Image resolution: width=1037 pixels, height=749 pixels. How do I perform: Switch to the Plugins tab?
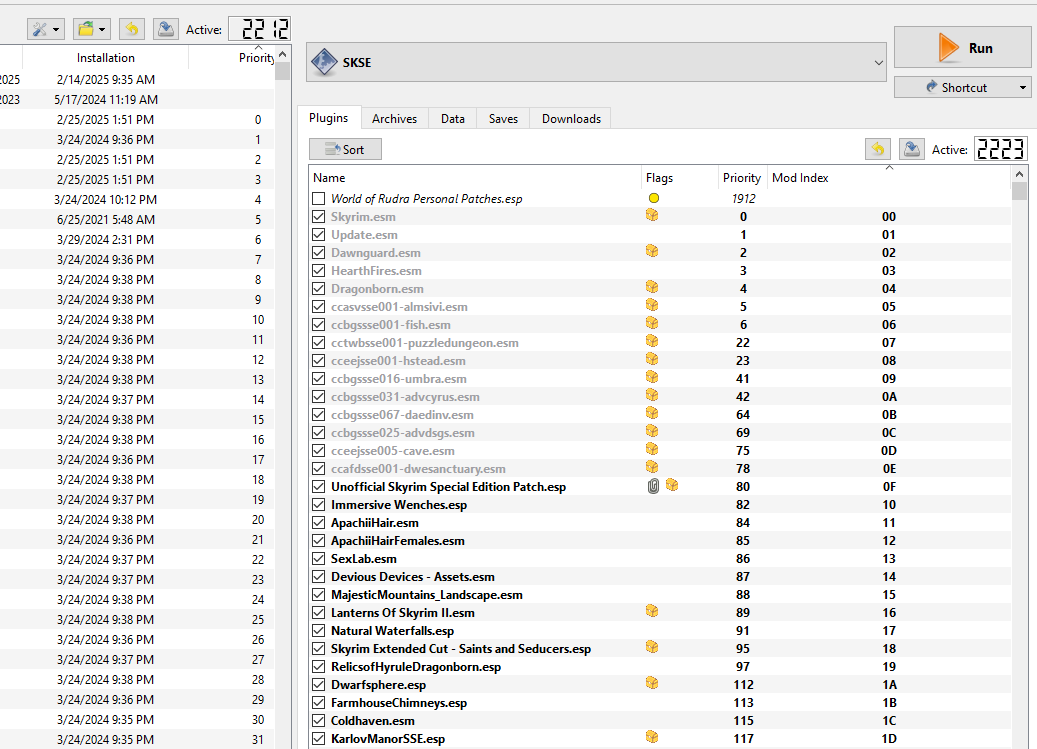329,118
